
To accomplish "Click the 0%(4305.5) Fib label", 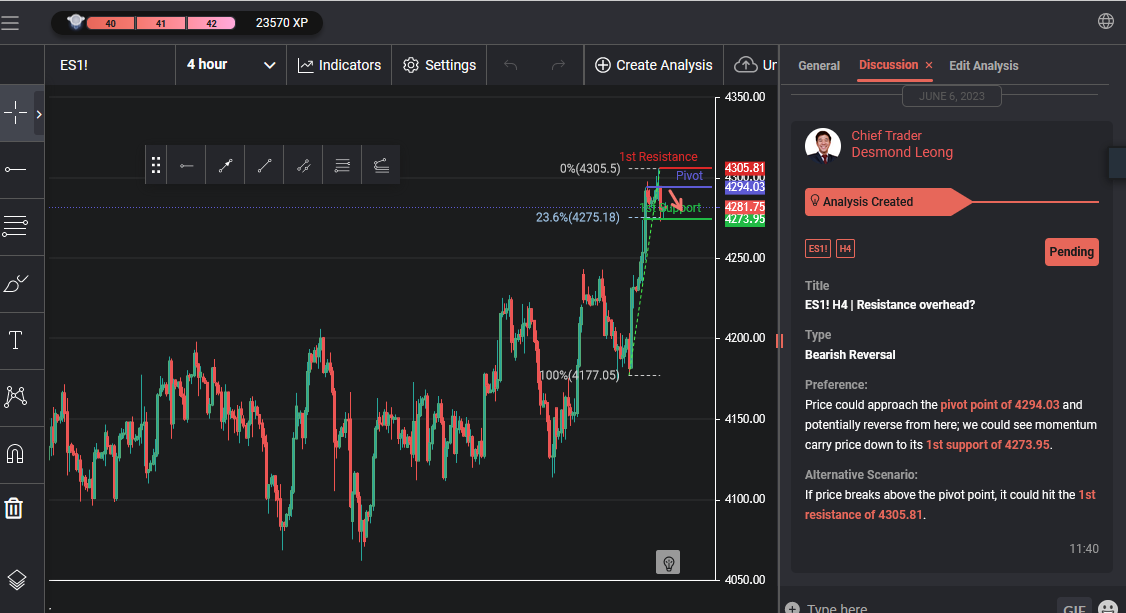I will (590, 169).
